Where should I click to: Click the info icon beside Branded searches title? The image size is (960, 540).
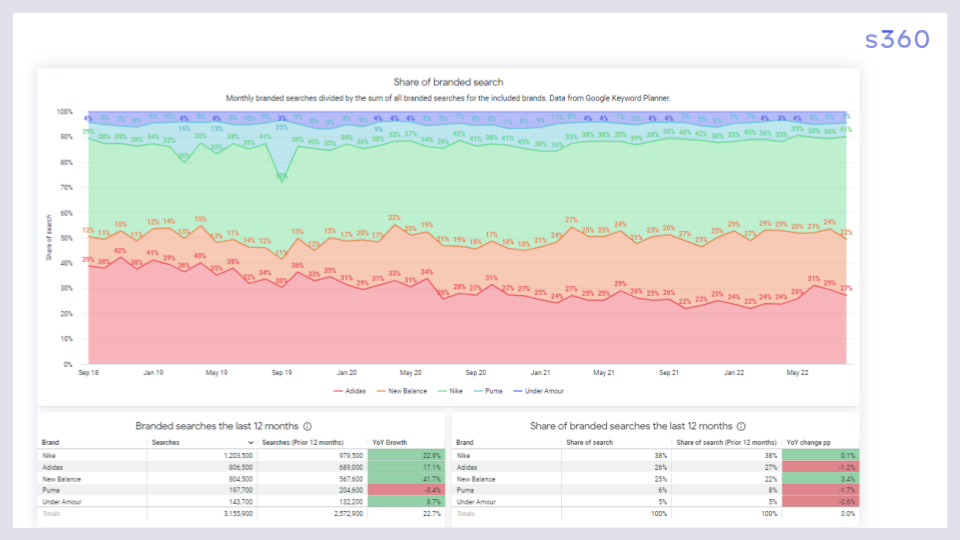pyautogui.click(x=307, y=426)
